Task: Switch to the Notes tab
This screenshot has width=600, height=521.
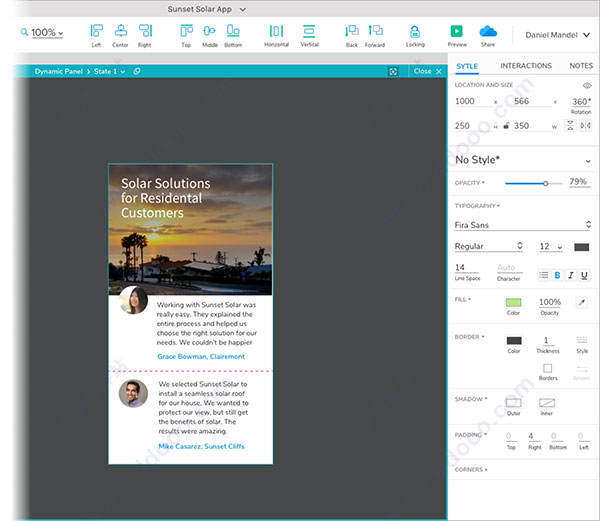Action: pyautogui.click(x=581, y=66)
